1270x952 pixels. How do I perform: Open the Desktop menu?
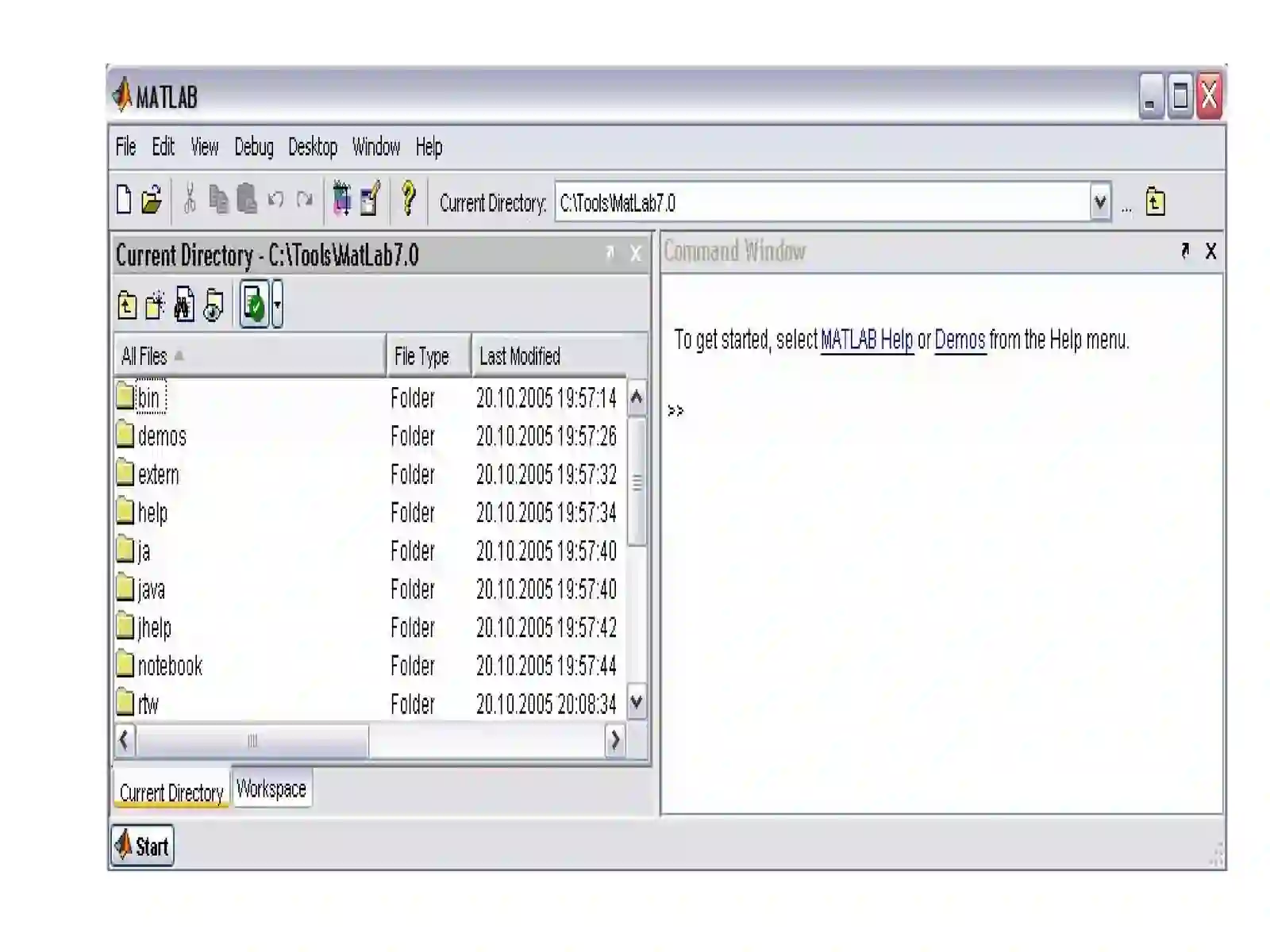coord(313,148)
